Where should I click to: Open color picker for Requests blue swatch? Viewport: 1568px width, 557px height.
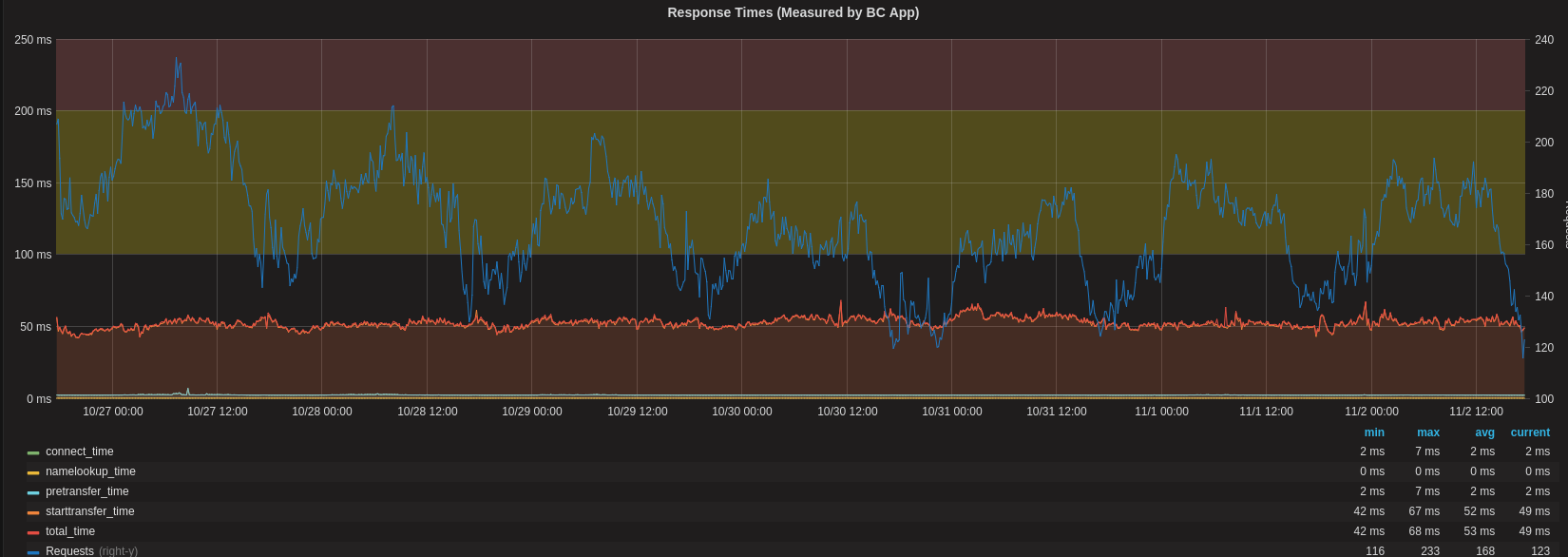point(33,553)
